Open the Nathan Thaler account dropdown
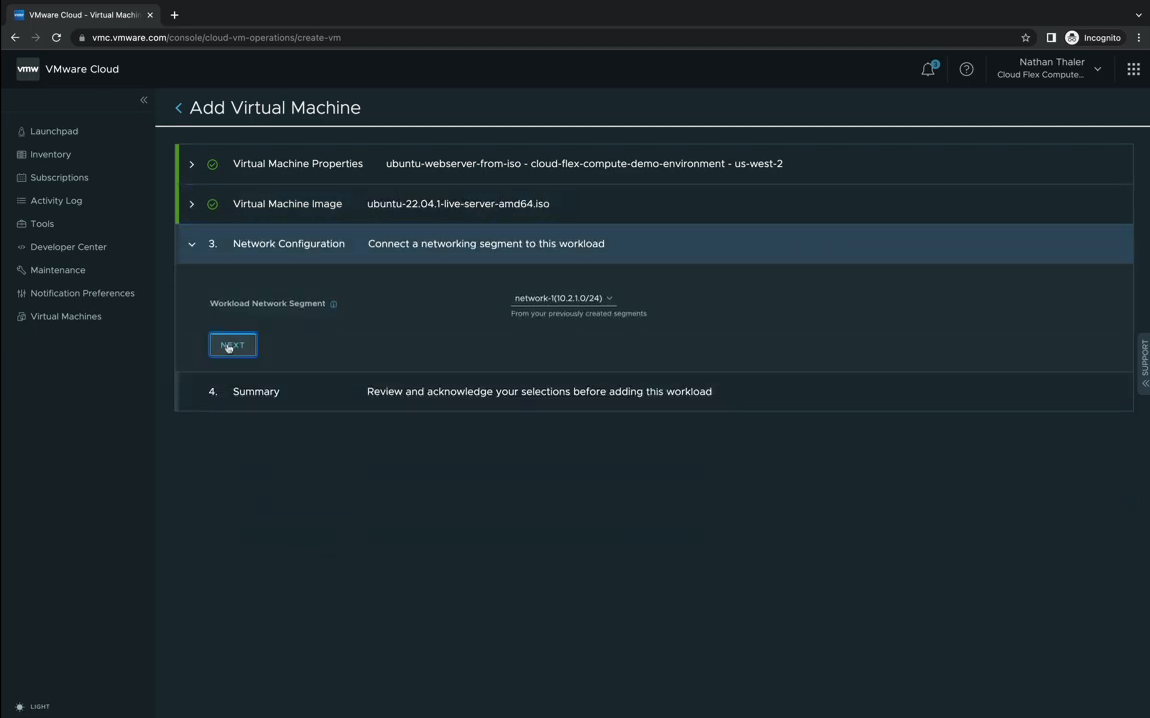The height and width of the screenshot is (718, 1150). [x=1050, y=68]
